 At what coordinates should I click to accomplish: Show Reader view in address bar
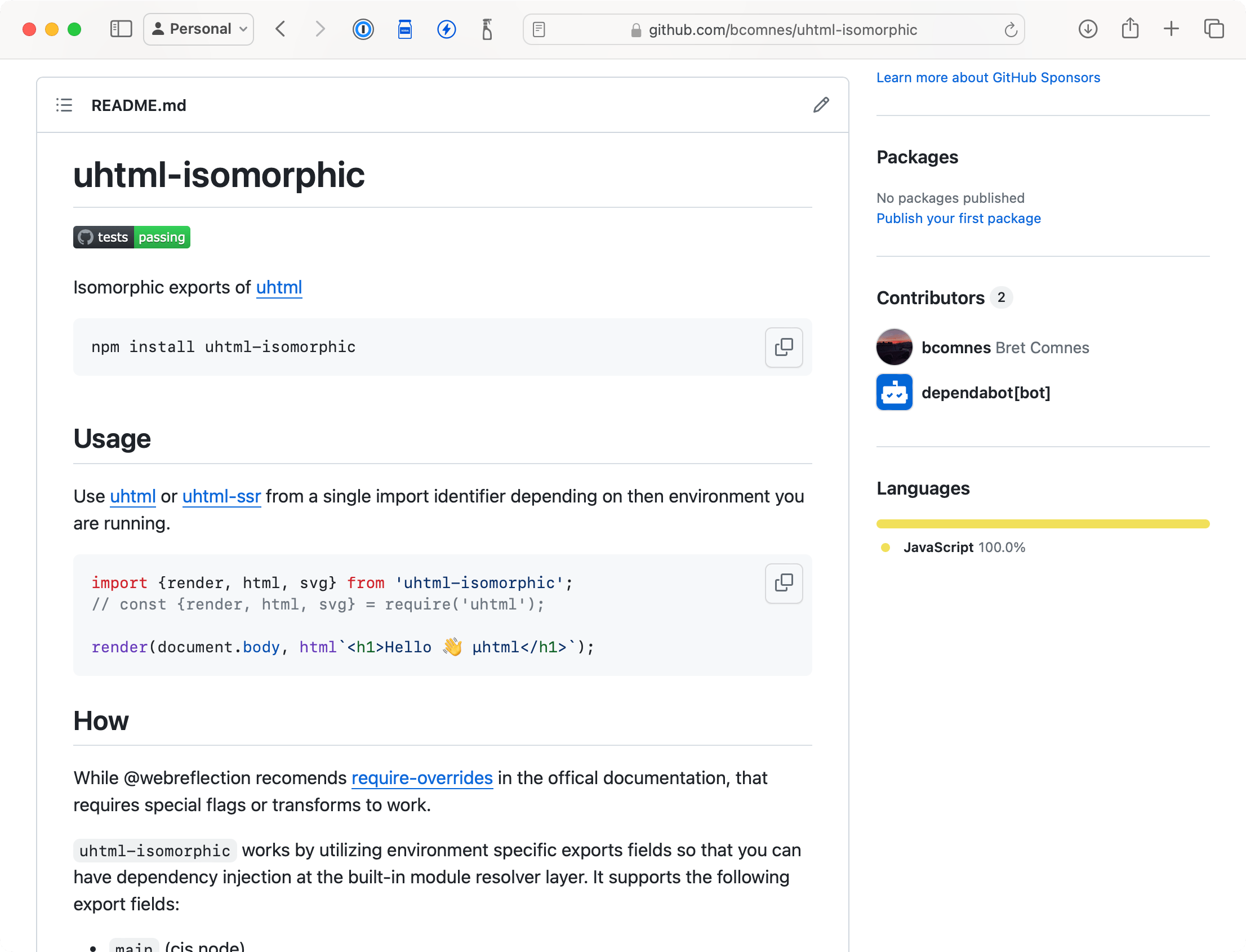point(539,29)
